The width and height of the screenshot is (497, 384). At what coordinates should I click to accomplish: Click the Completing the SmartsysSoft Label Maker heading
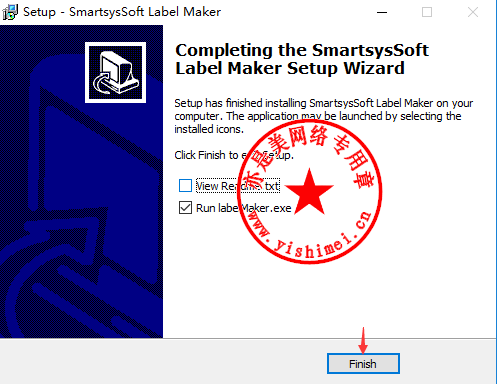pyautogui.click(x=302, y=59)
